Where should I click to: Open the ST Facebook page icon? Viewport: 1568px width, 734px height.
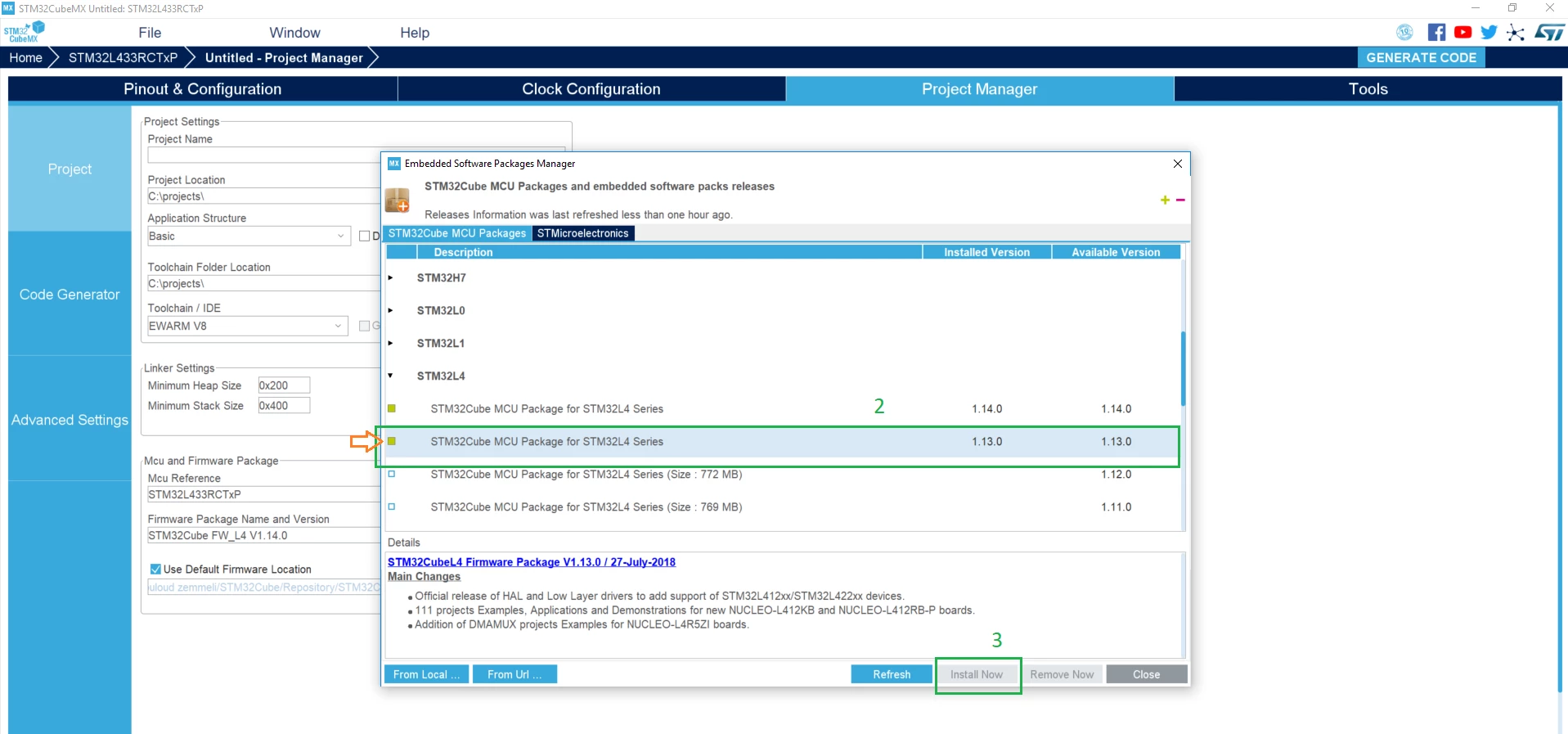[1436, 32]
